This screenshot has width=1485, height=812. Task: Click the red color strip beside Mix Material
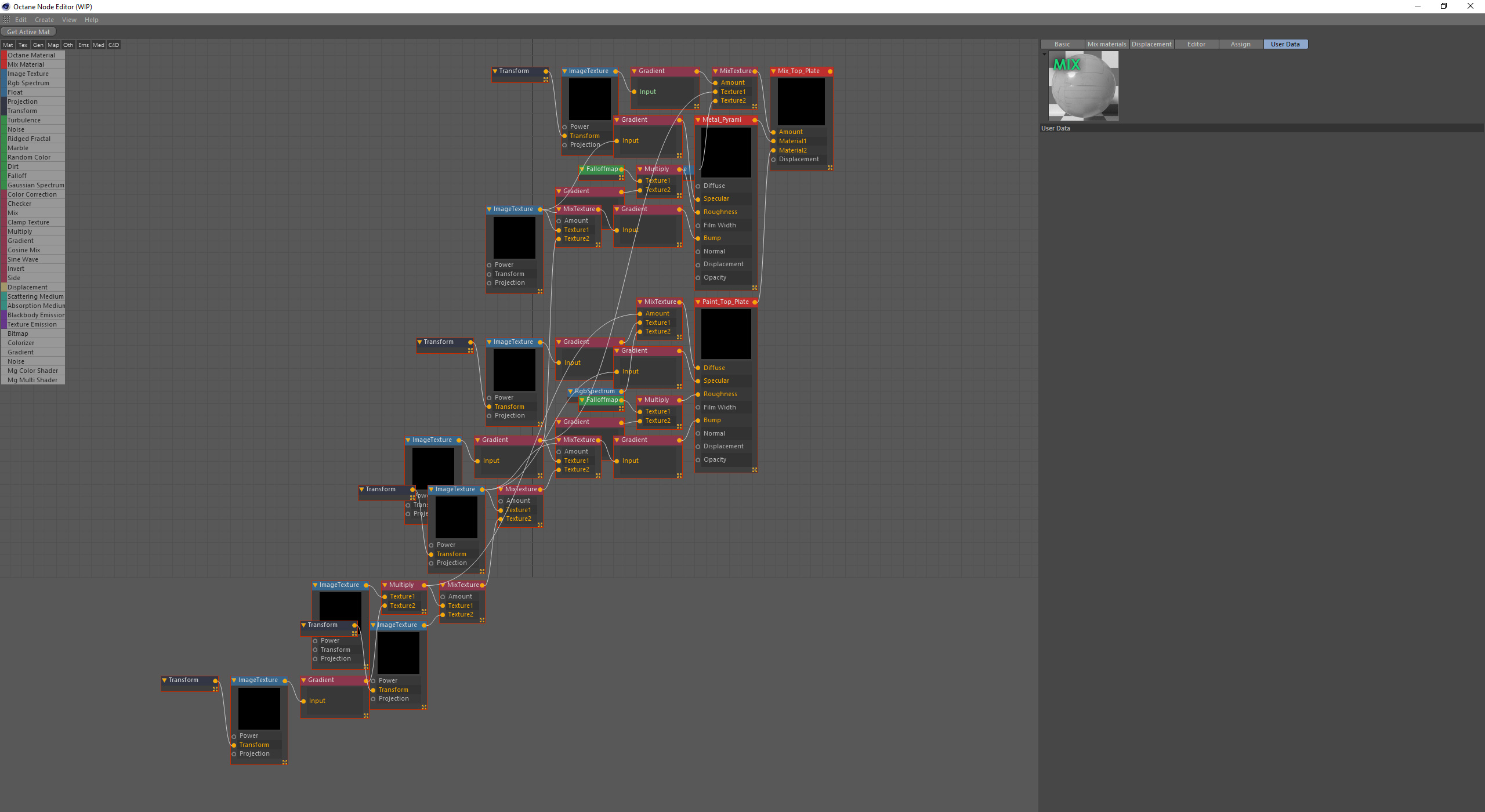click(3, 64)
